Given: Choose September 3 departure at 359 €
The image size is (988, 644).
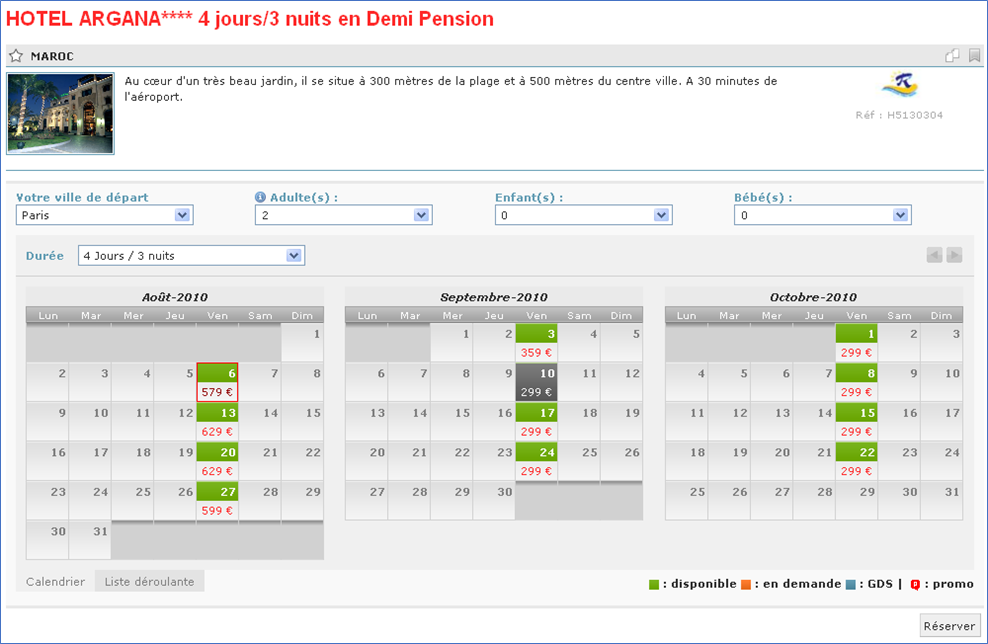Looking at the screenshot, I should point(537,343).
